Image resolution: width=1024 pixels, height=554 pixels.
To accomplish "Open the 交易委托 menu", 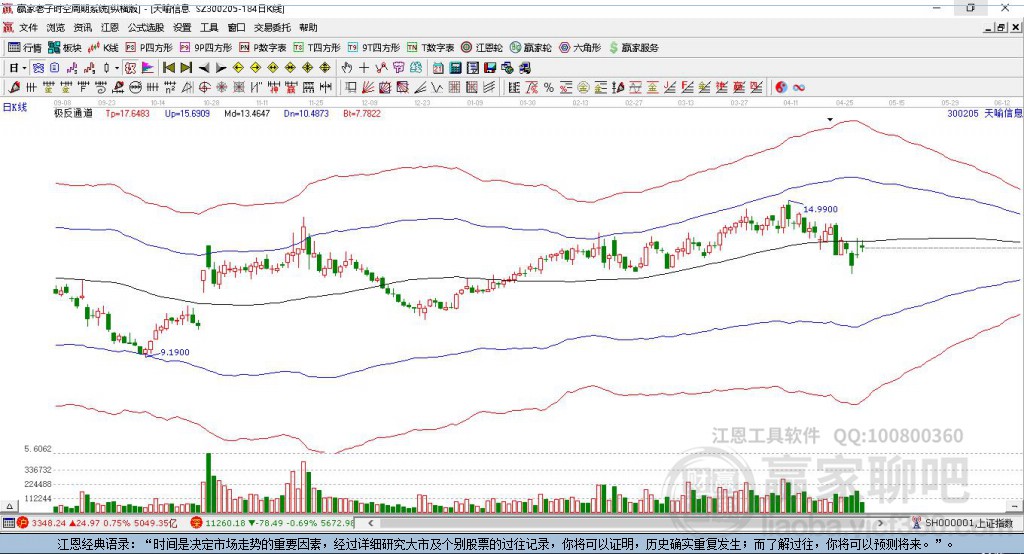I will [x=272, y=27].
